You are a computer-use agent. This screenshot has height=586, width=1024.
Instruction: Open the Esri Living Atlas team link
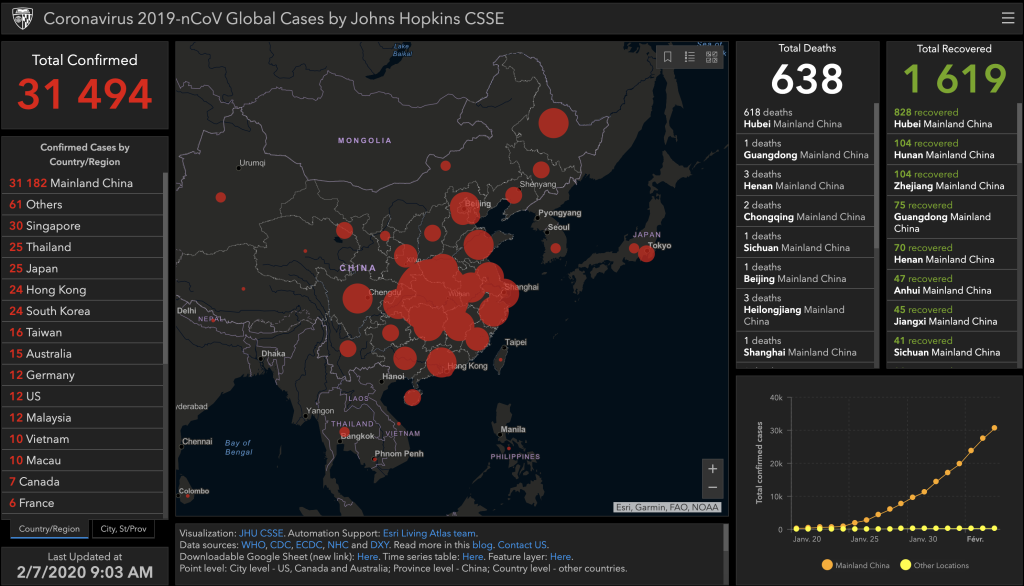coord(430,534)
